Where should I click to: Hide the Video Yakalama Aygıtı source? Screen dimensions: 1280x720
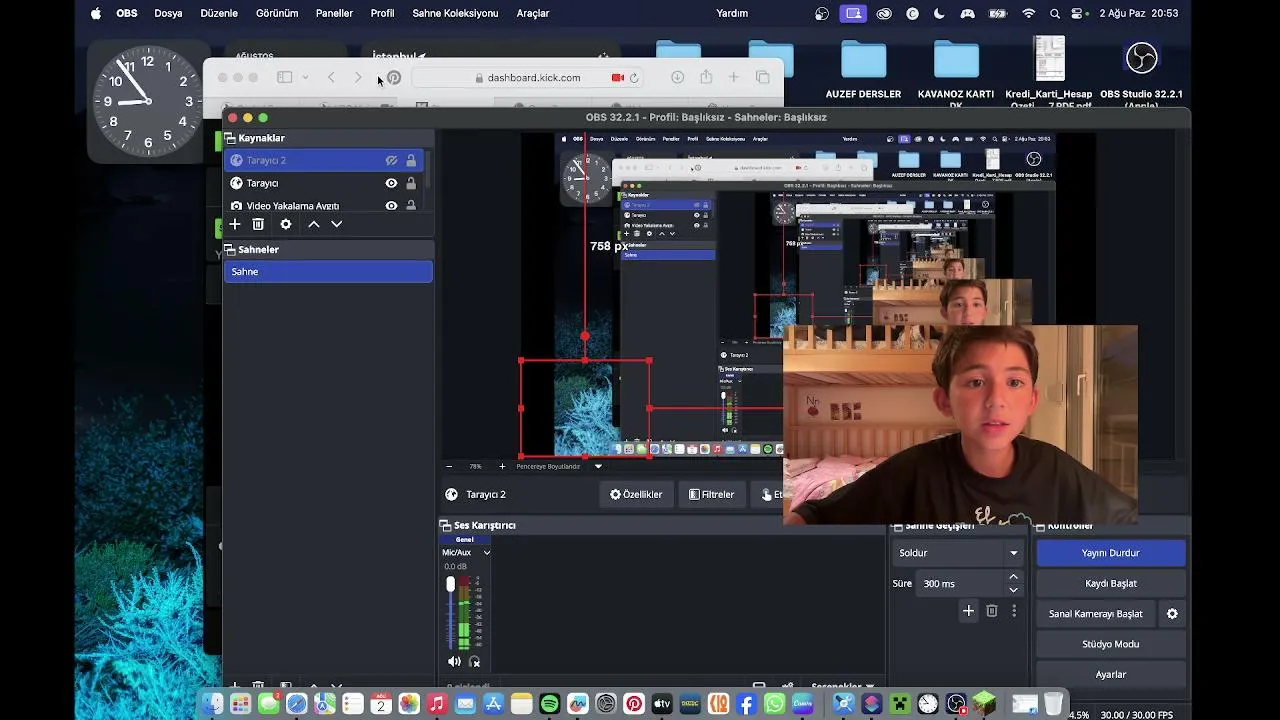pyautogui.click(x=391, y=206)
